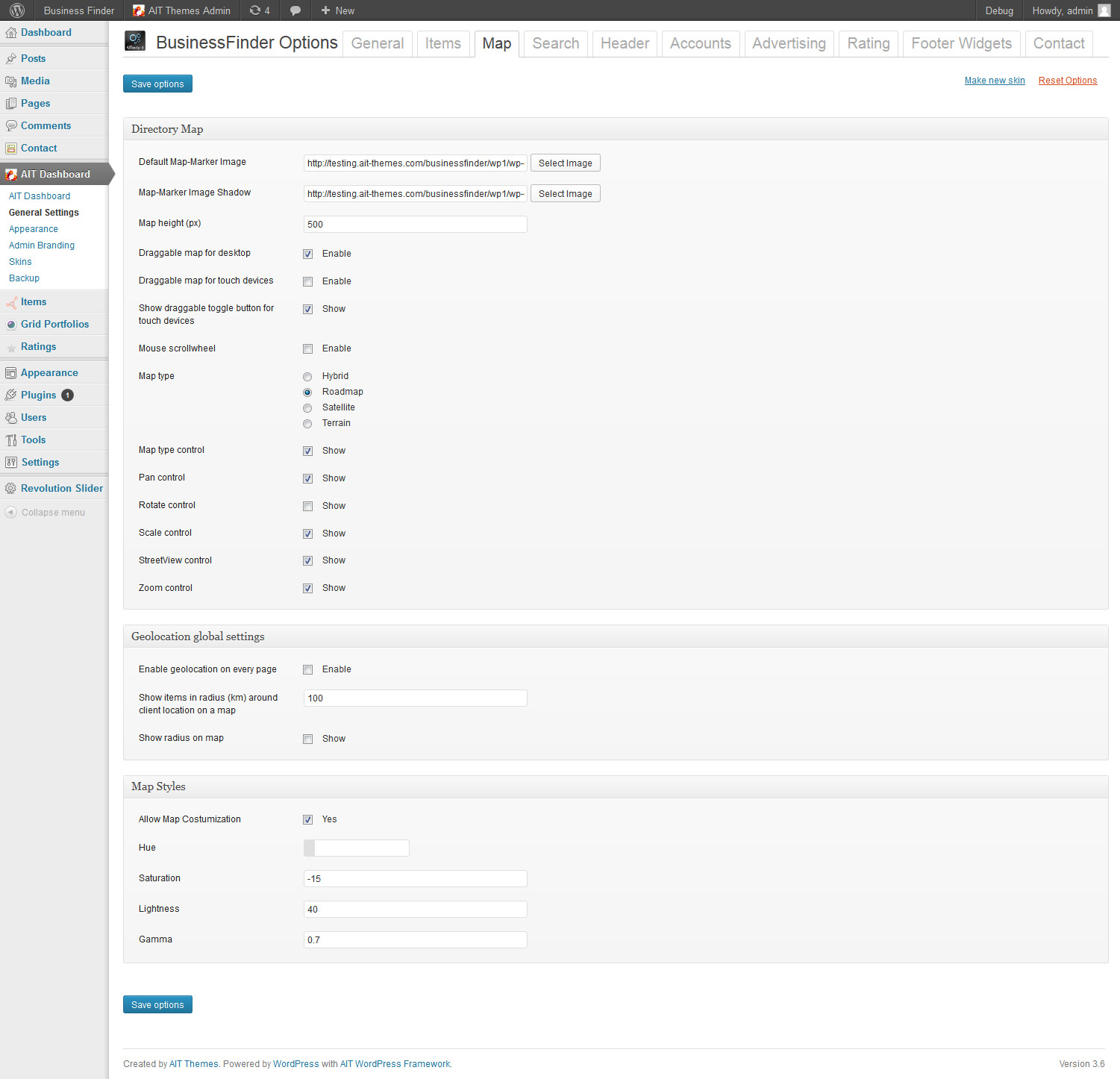Image resolution: width=1120 pixels, height=1079 pixels.
Task: Enable Draggable map for touch devices
Action: click(307, 281)
